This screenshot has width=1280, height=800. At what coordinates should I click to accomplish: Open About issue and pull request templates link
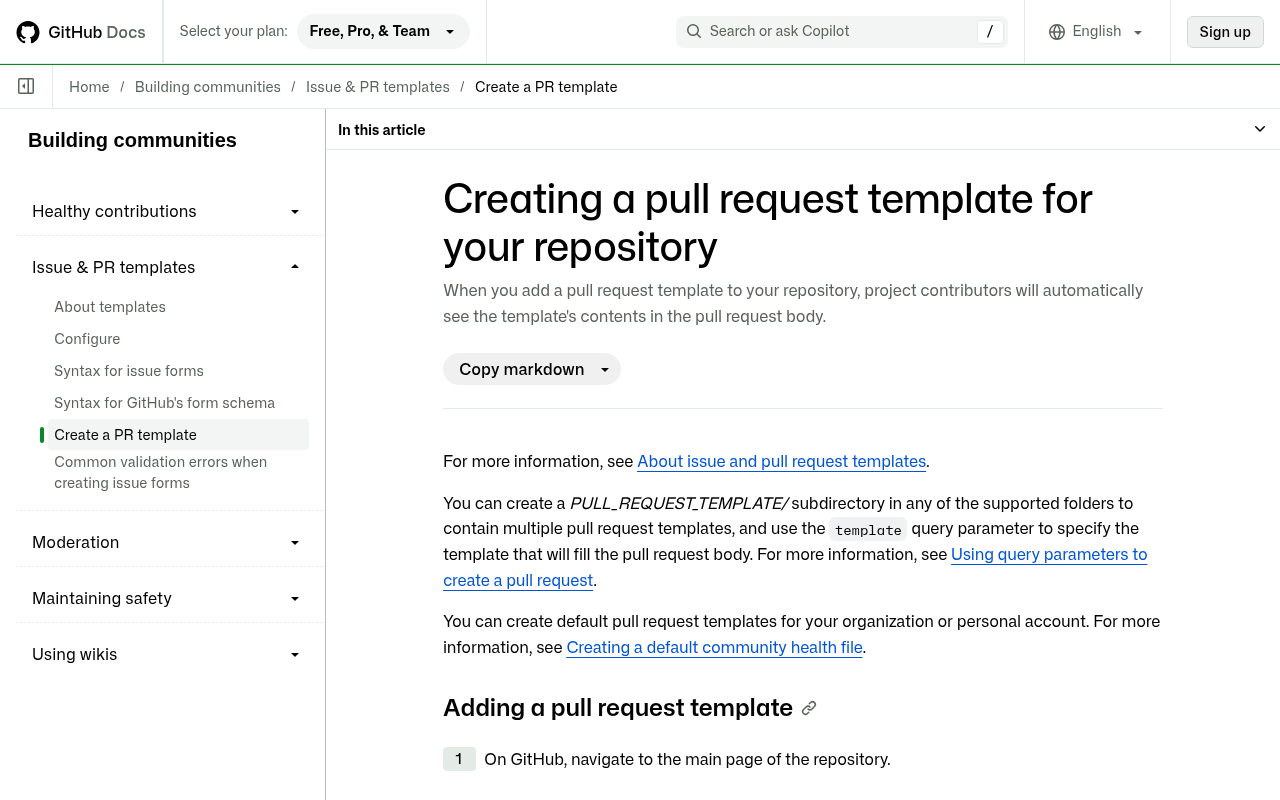[782, 461]
